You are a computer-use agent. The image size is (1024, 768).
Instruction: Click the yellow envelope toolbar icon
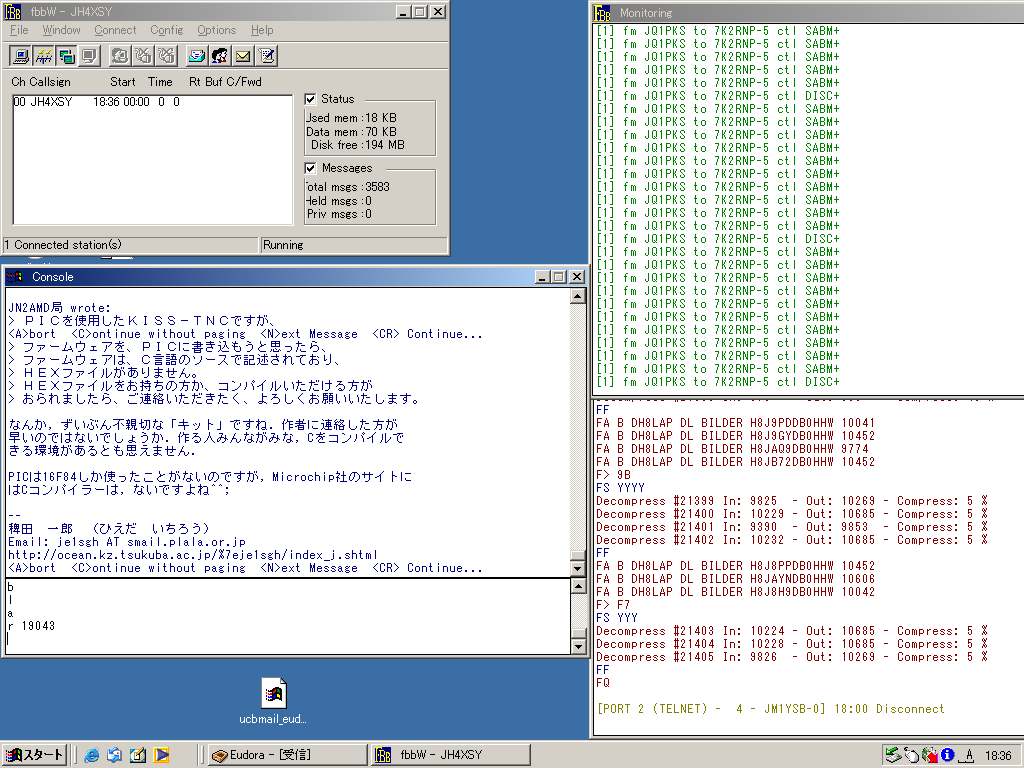pos(243,56)
